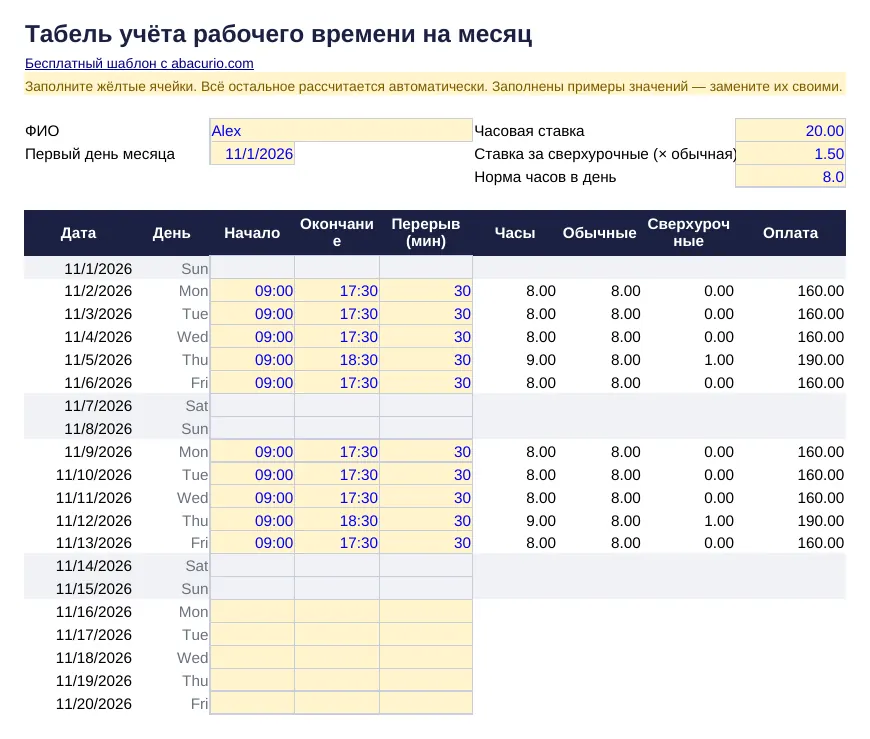The height and width of the screenshot is (739, 870).
Task: Click the empty start cell for 11/19/2026
Action: pyautogui.click(x=252, y=681)
